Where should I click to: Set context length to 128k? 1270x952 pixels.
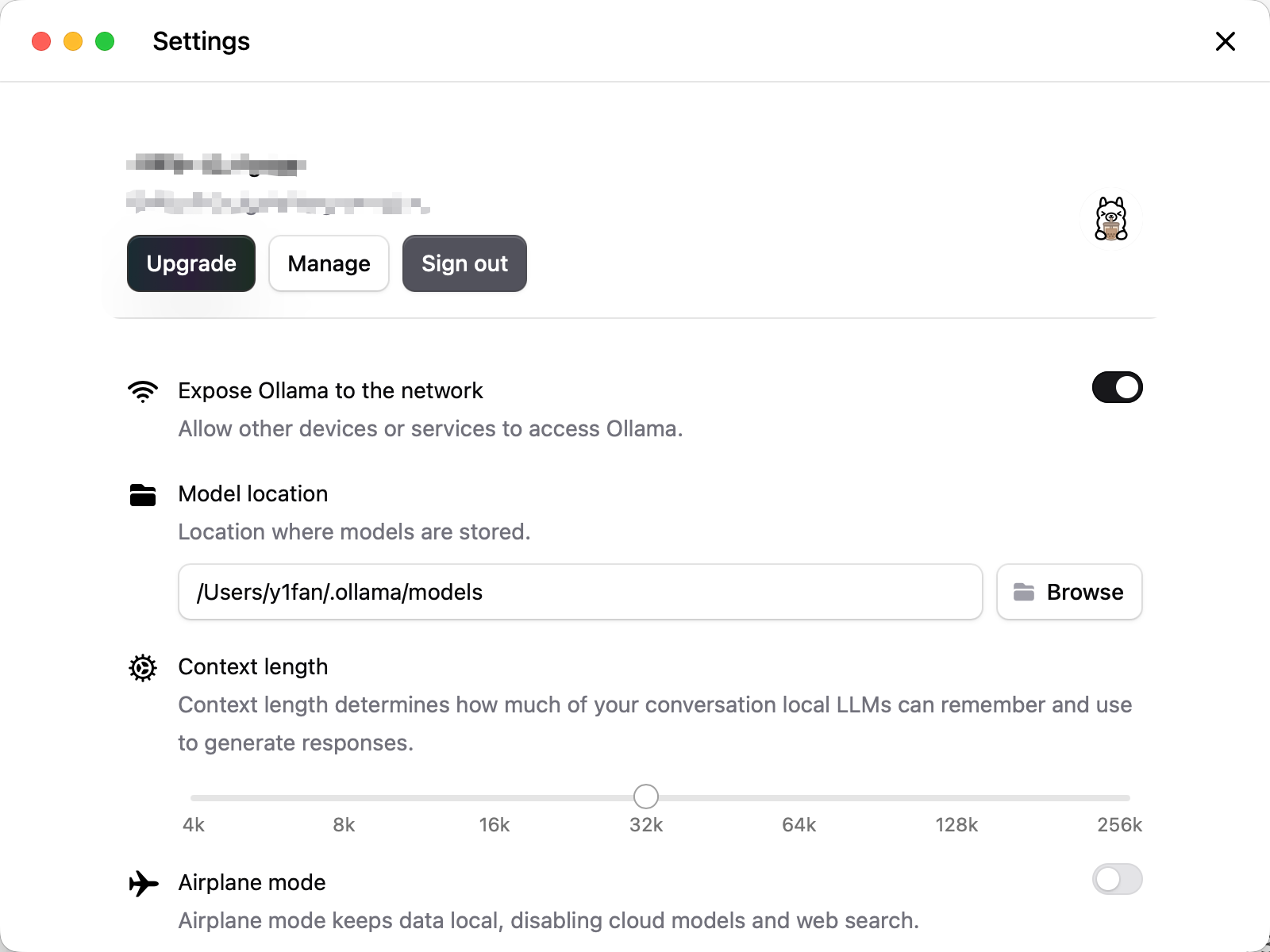956,797
